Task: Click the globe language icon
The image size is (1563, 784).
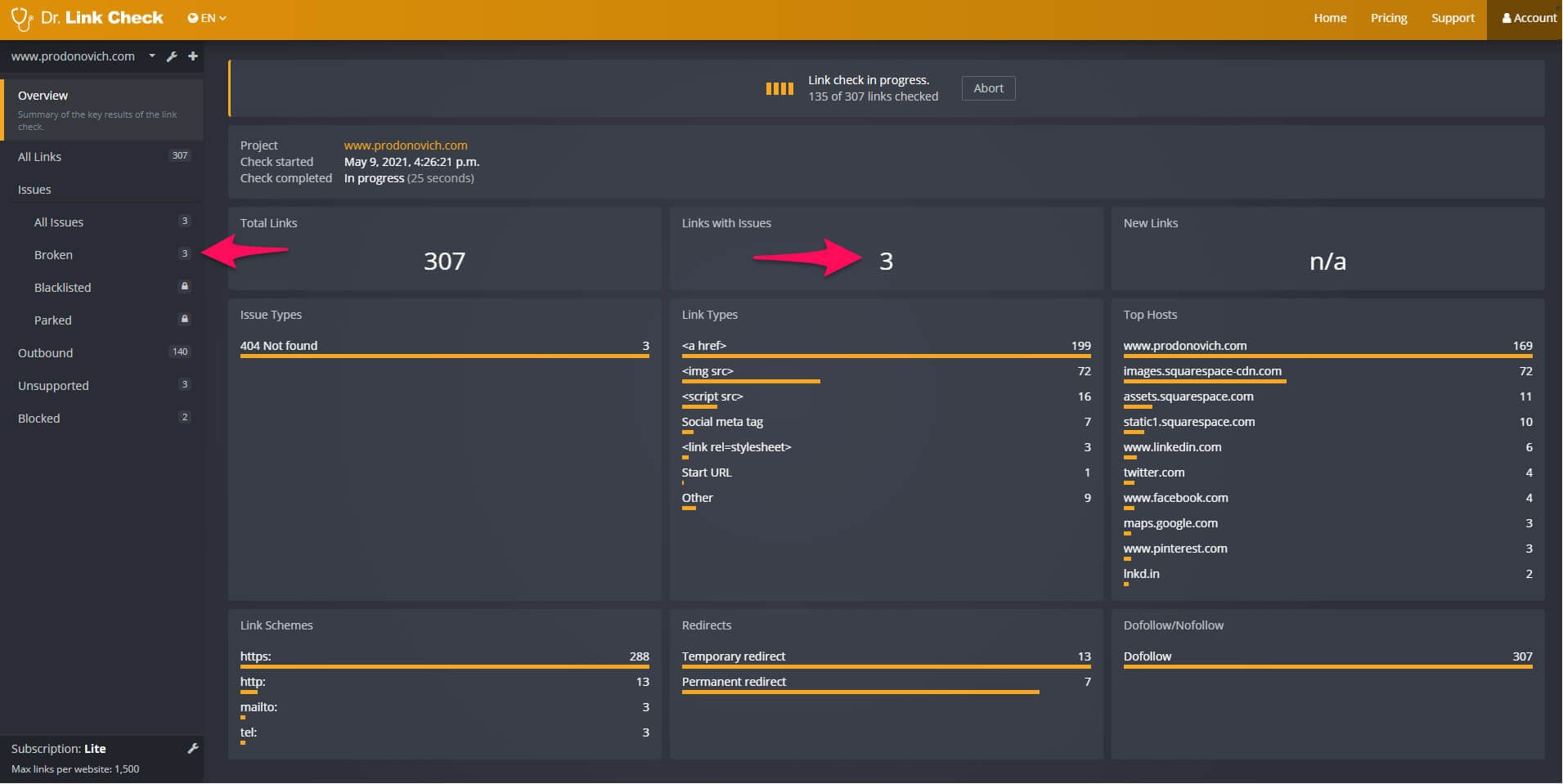Action: [x=193, y=18]
